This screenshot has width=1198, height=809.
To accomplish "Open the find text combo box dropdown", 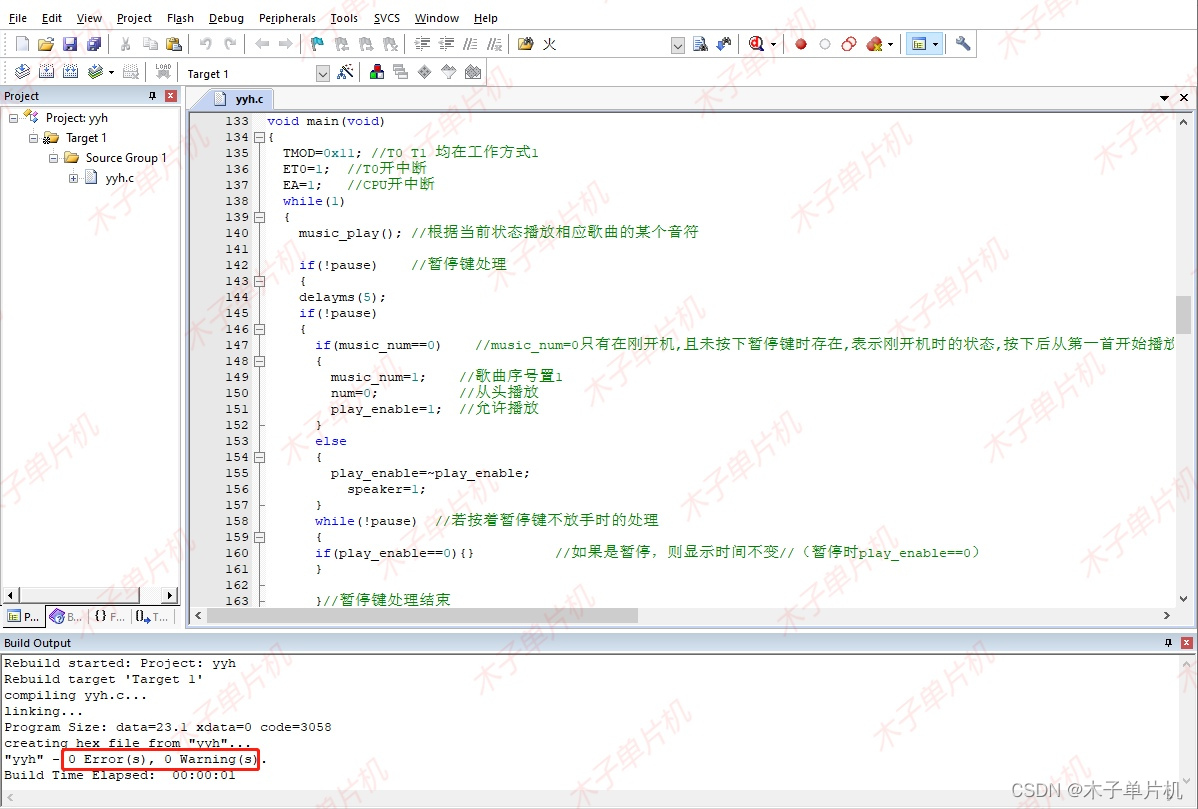I will 678,46.
